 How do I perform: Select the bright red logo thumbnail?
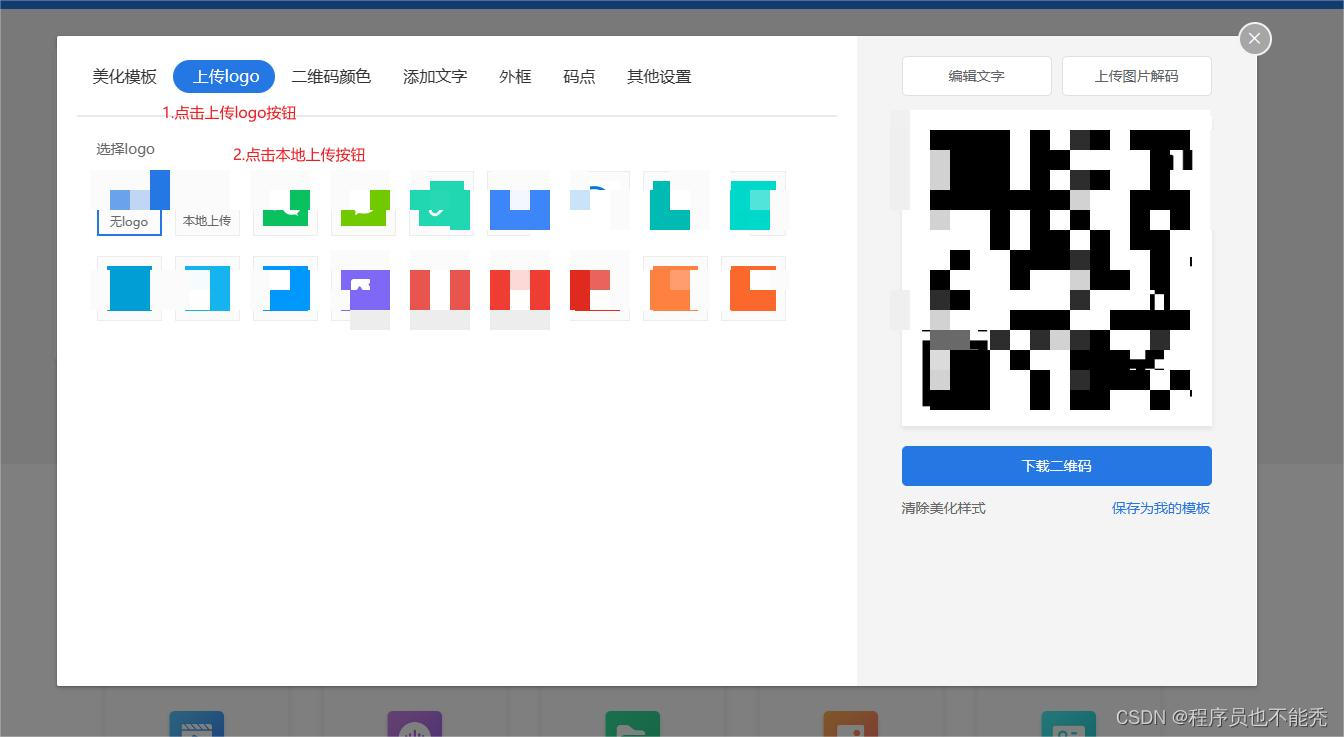pos(441,289)
